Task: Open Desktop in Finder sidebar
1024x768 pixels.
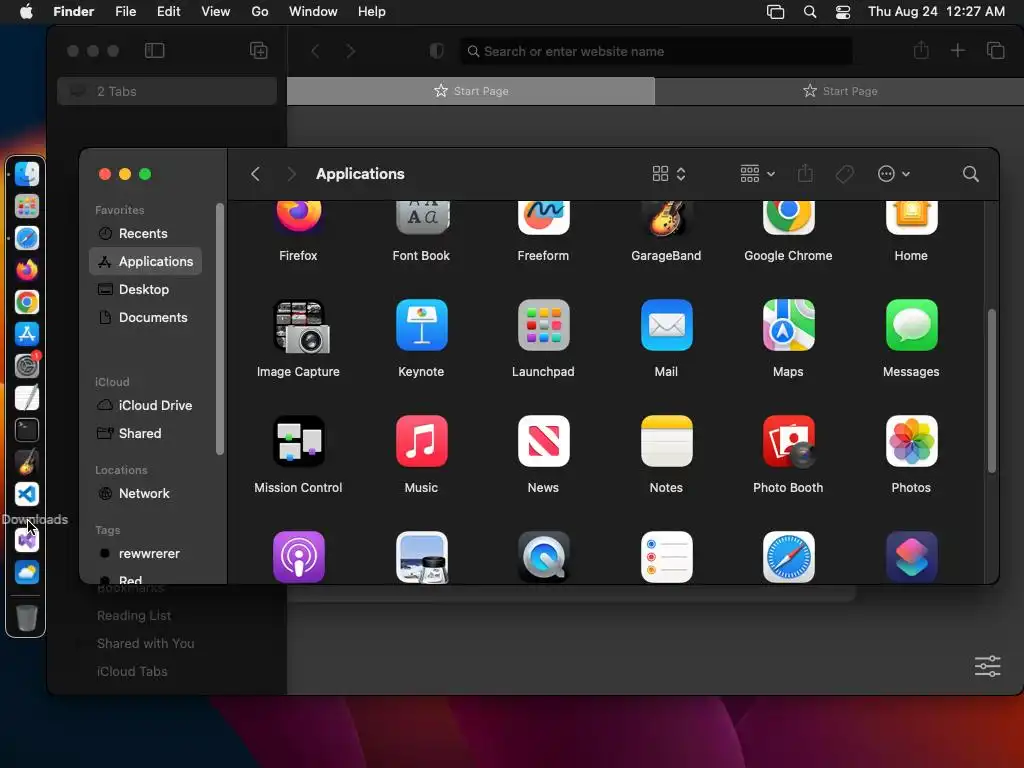Action: (x=146, y=289)
